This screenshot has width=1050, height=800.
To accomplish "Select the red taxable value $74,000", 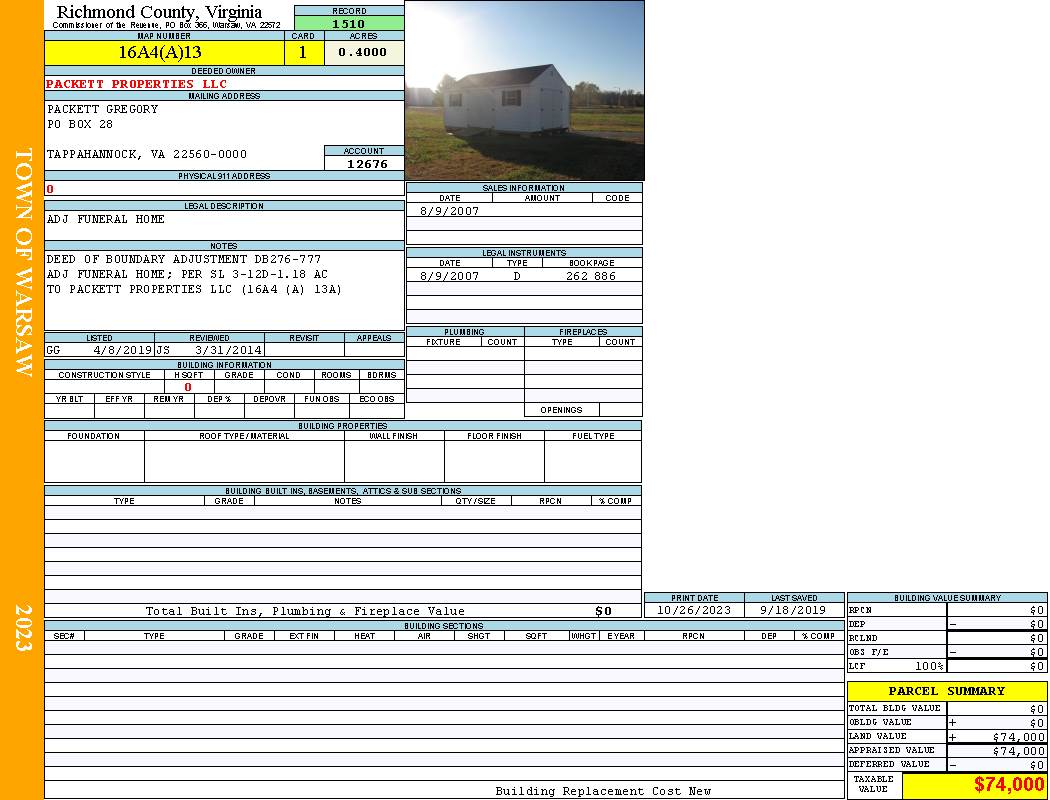I will pyautogui.click(x=1008, y=785).
